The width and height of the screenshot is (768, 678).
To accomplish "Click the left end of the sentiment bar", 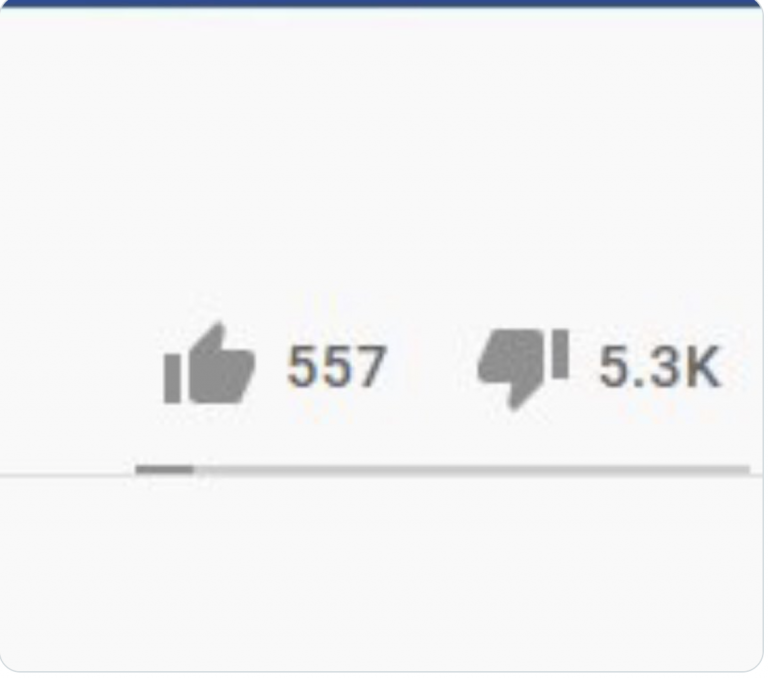I will tap(141, 470).
